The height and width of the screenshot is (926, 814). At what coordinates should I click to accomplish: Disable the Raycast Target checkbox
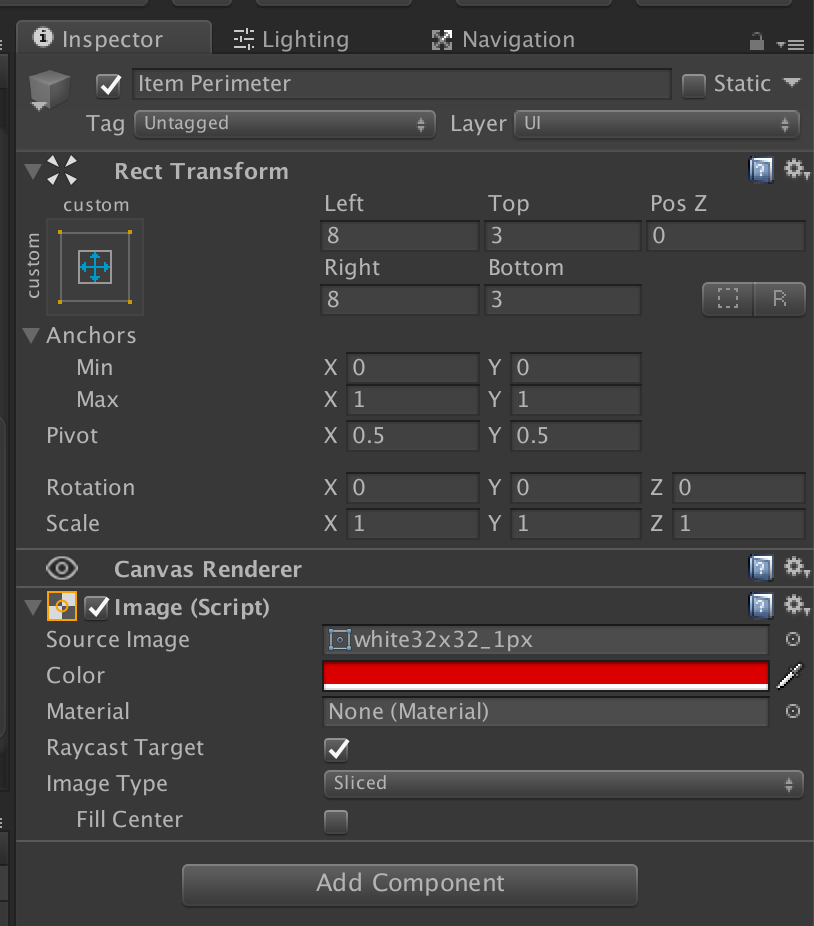point(335,748)
